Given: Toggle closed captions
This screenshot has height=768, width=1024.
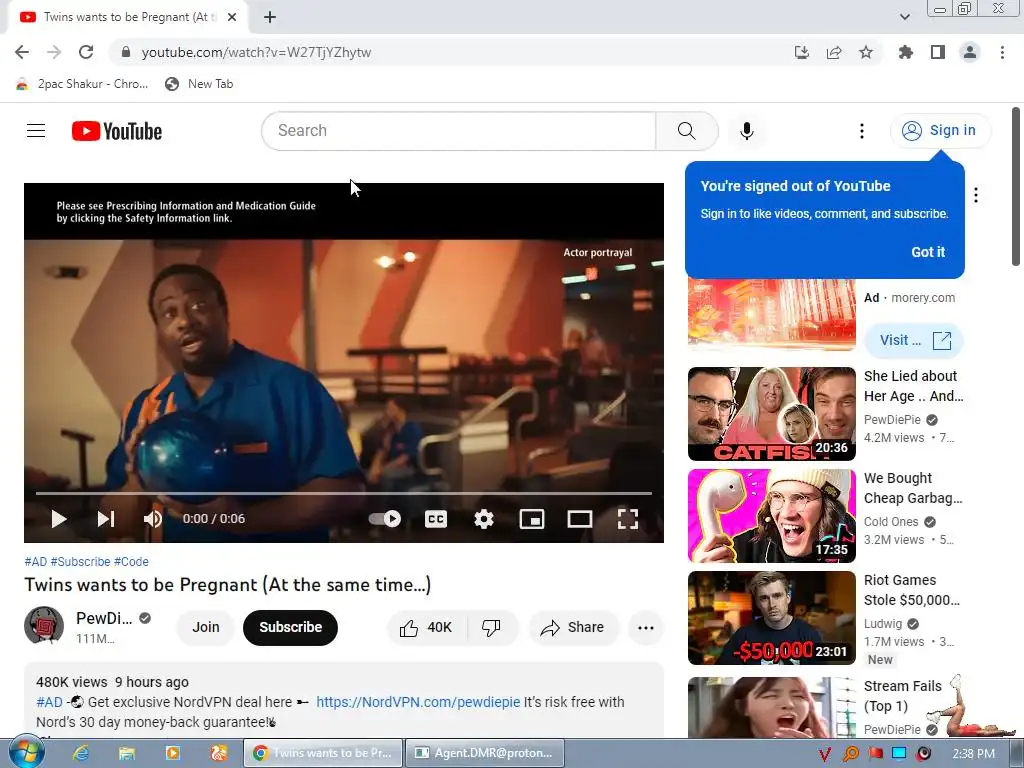Looking at the screenshot, I should click(436, 519).
